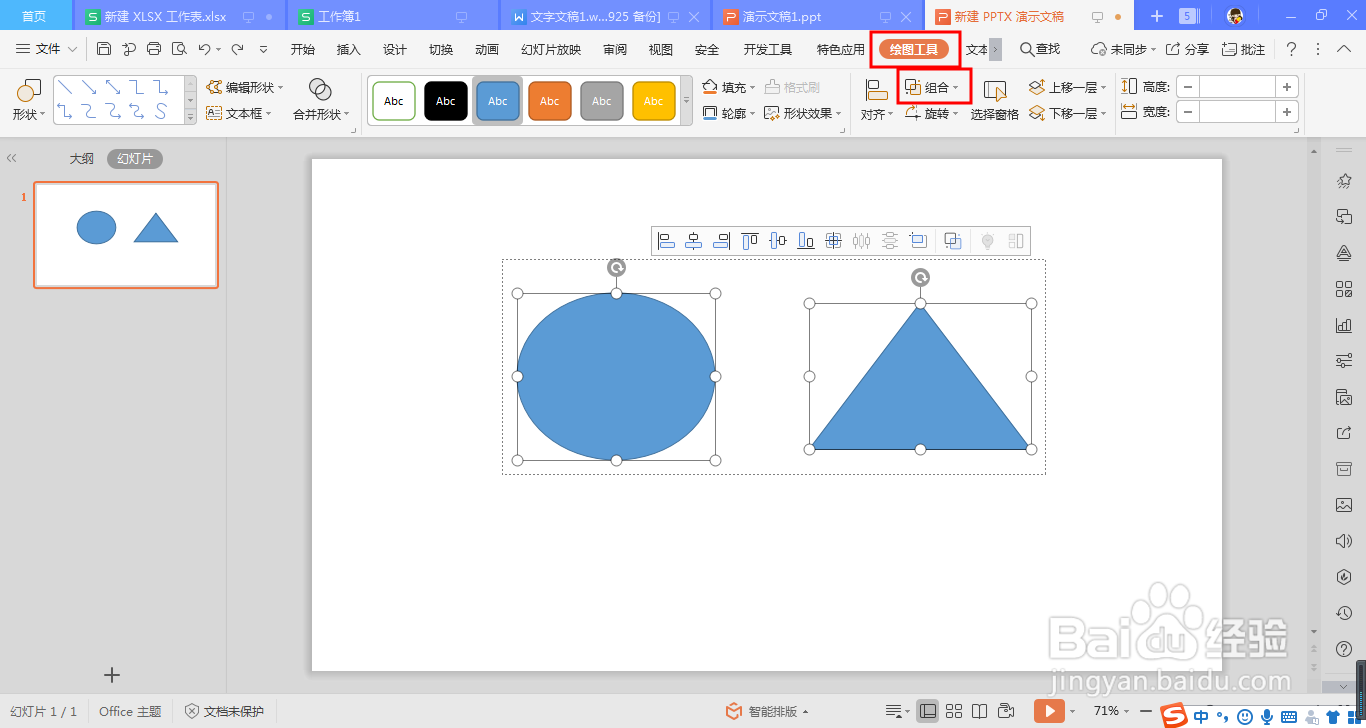Click the rotation handle above the triangle
The image size is (1366, 728).
point(920,277)
